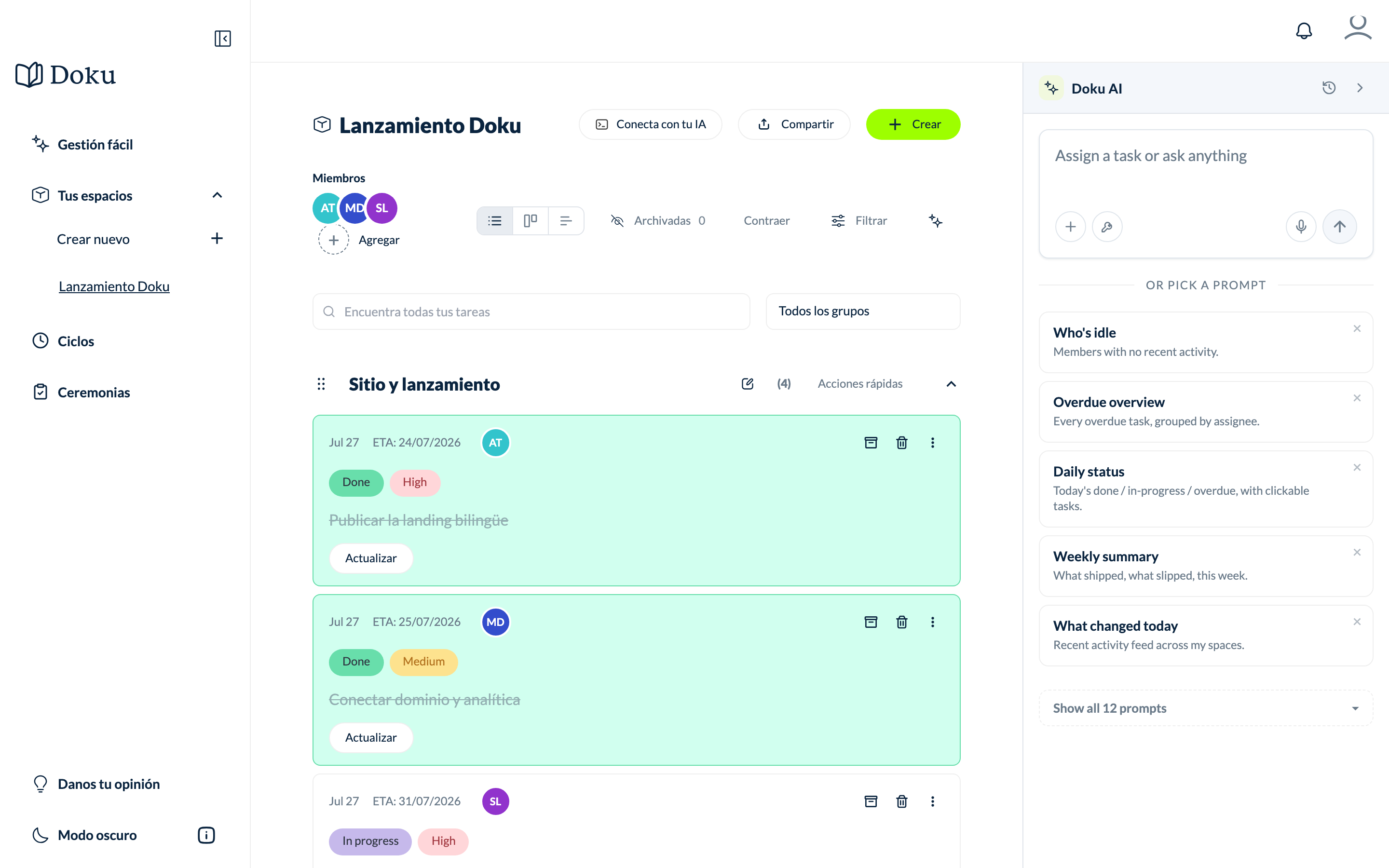Switch to timeline view
Image resolution: width=1389 pixels, height=868 pixels.
pyautogui.click(x=566, y=220)
